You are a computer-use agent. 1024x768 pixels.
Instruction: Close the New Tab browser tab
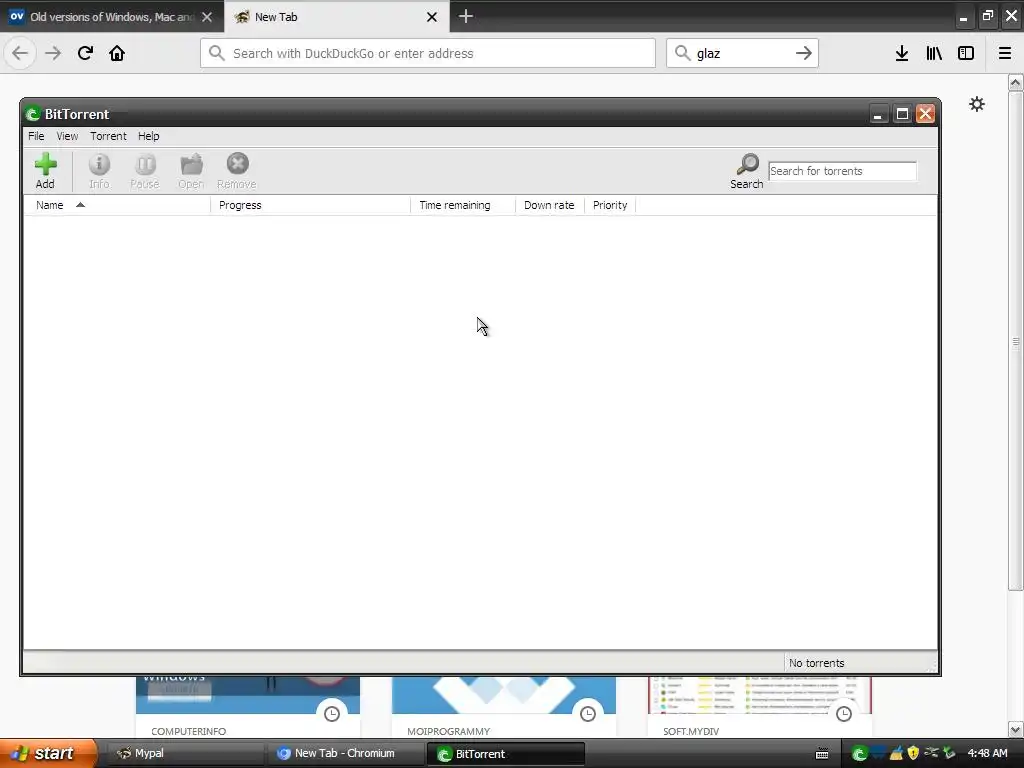[432, 17]
